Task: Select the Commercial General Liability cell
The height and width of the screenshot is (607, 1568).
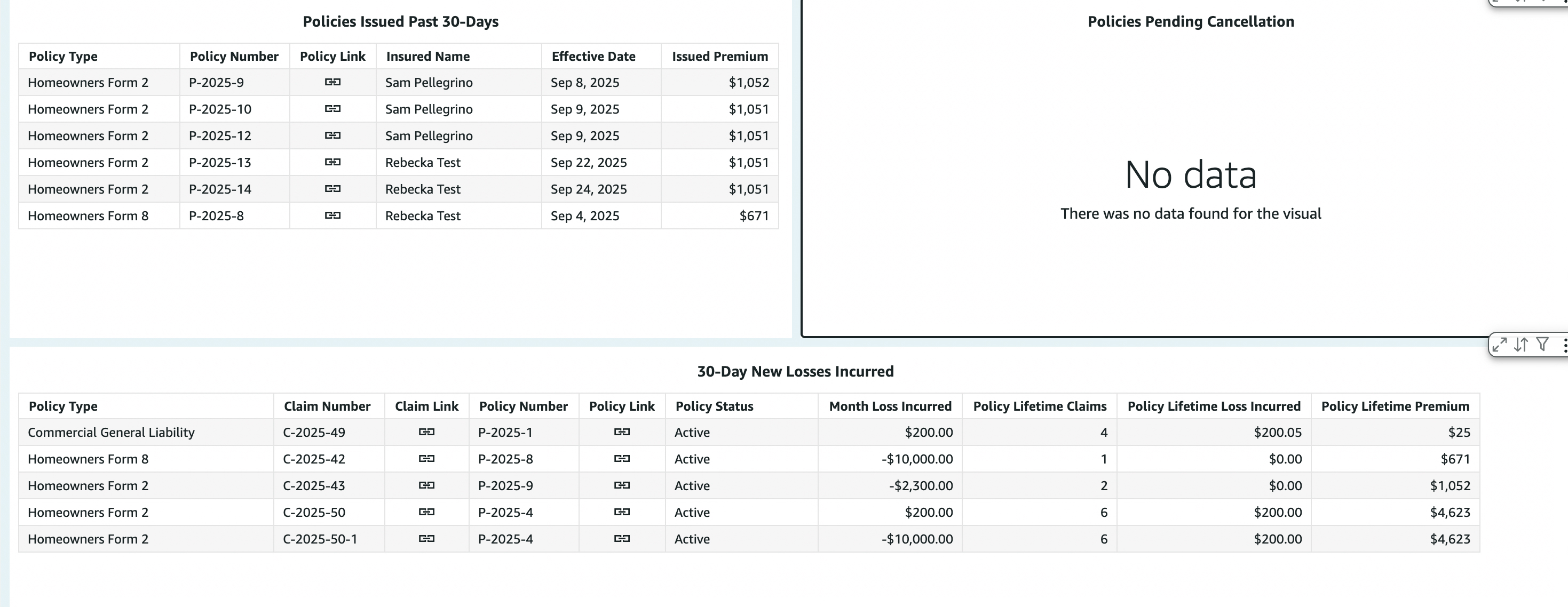Action: pos(111,433)
